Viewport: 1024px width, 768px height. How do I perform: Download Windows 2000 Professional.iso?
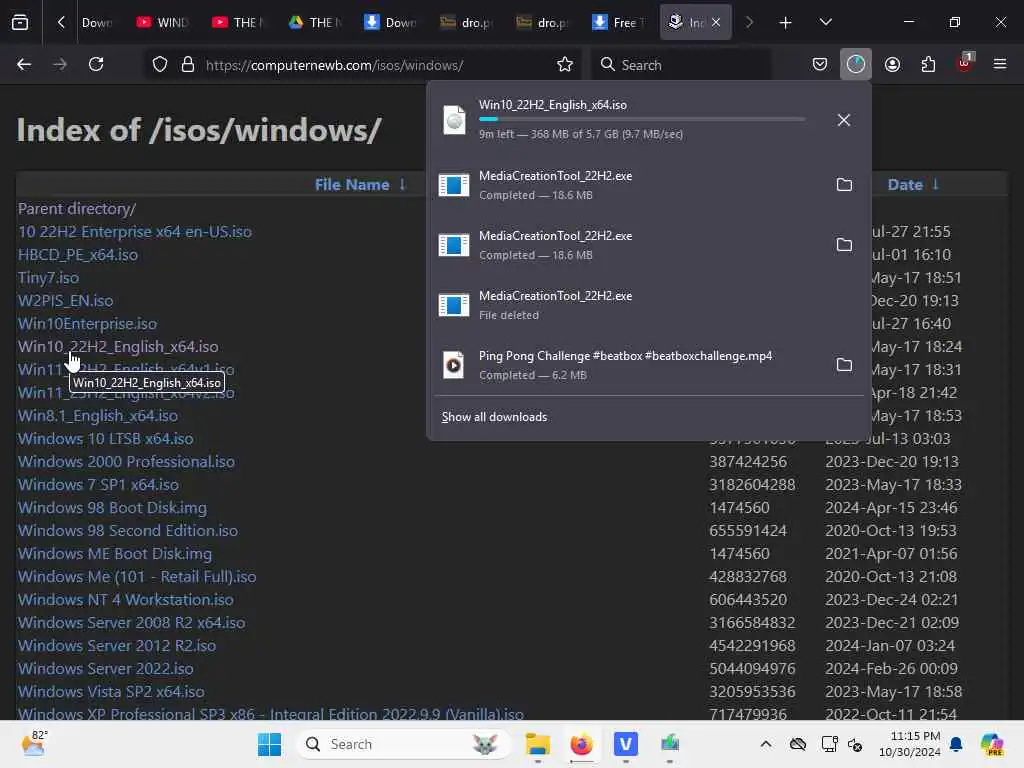127,461
